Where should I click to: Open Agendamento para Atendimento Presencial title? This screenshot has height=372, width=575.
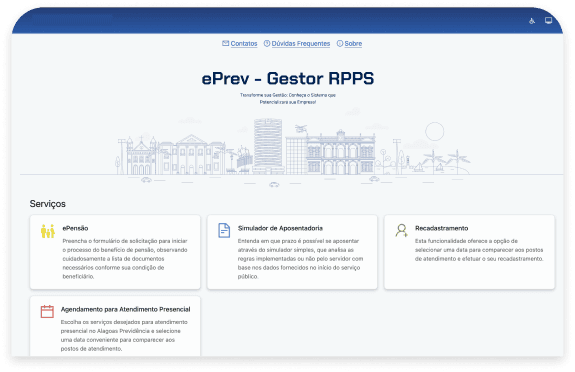[x=125, y=309]
